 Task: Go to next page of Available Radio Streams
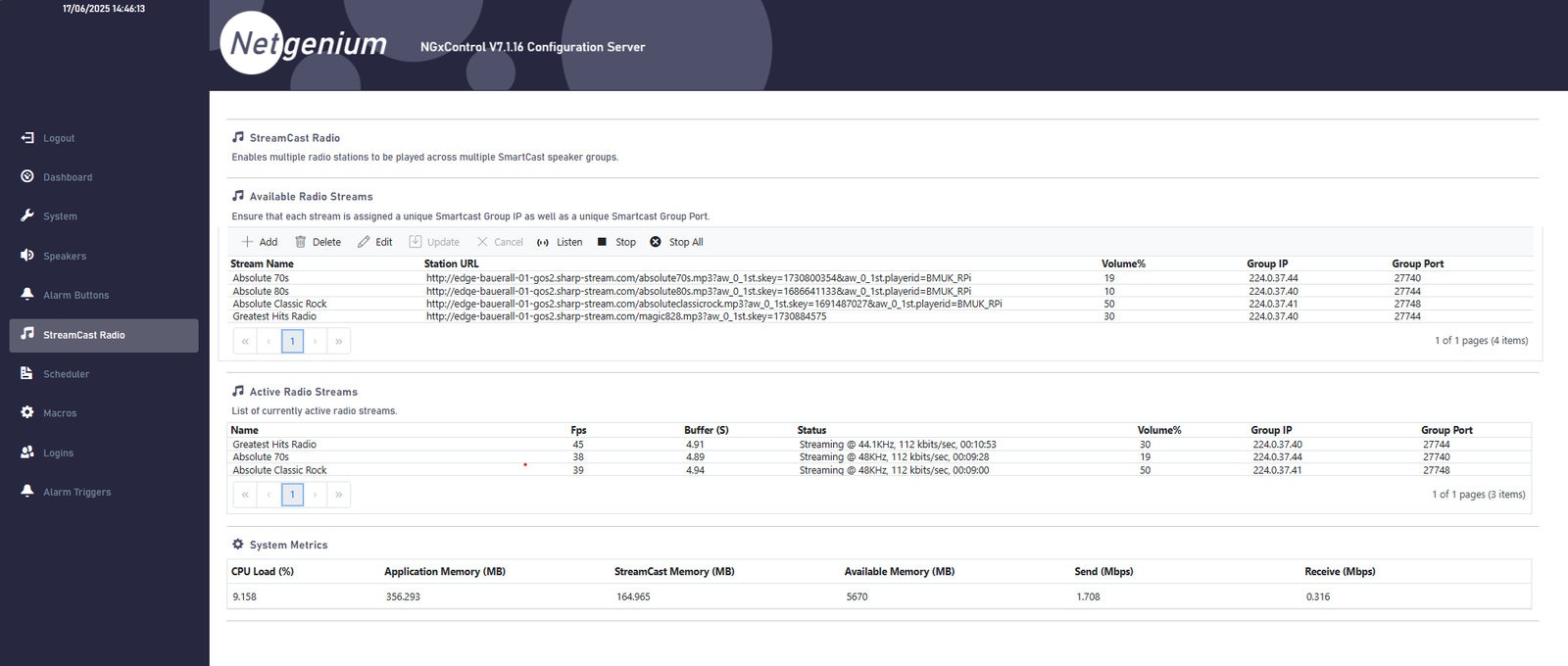pyautogui.click(x=316, y=341)
